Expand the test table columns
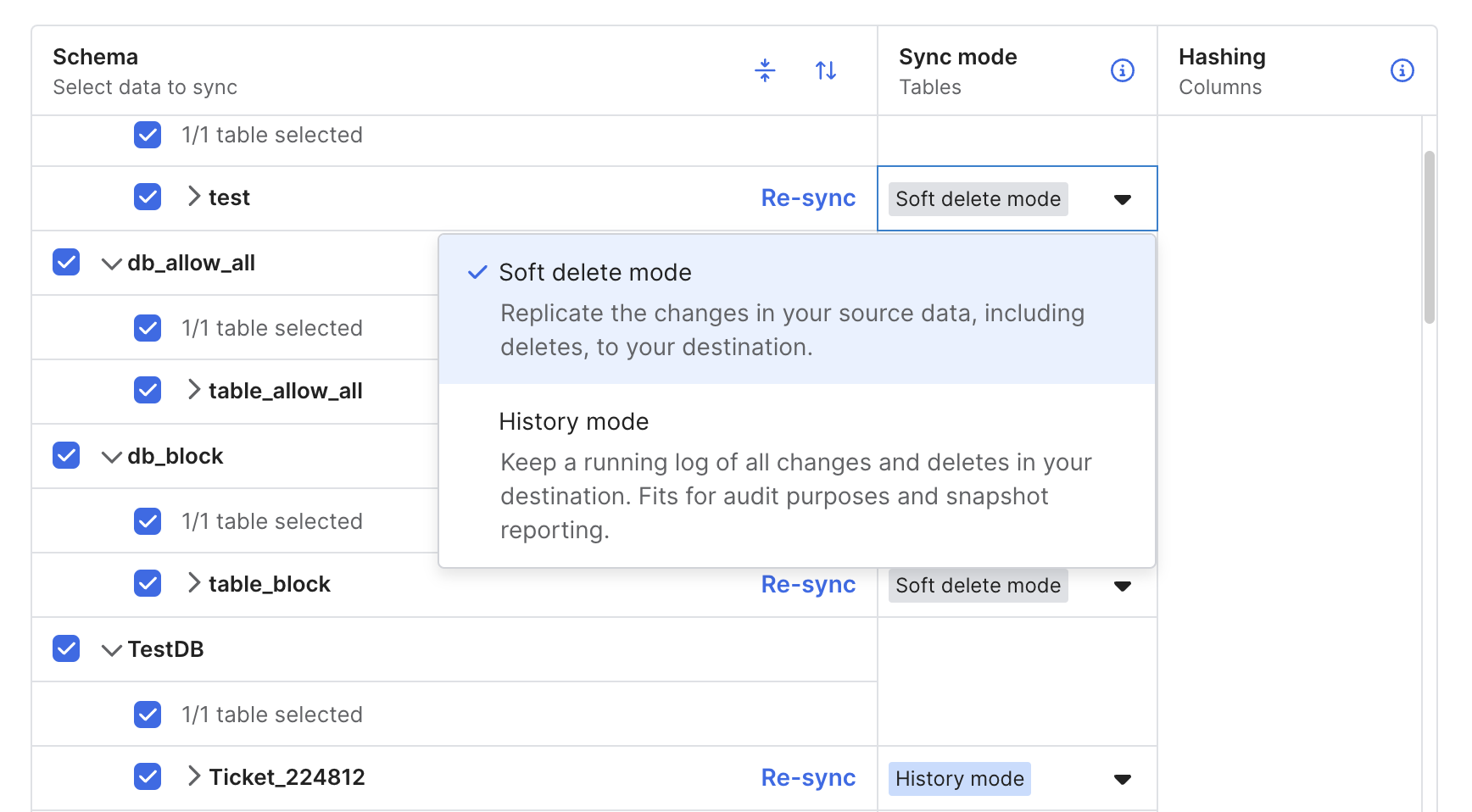Screen dimensions: 1472x812 pyautogui.click(x=194, y=197)
